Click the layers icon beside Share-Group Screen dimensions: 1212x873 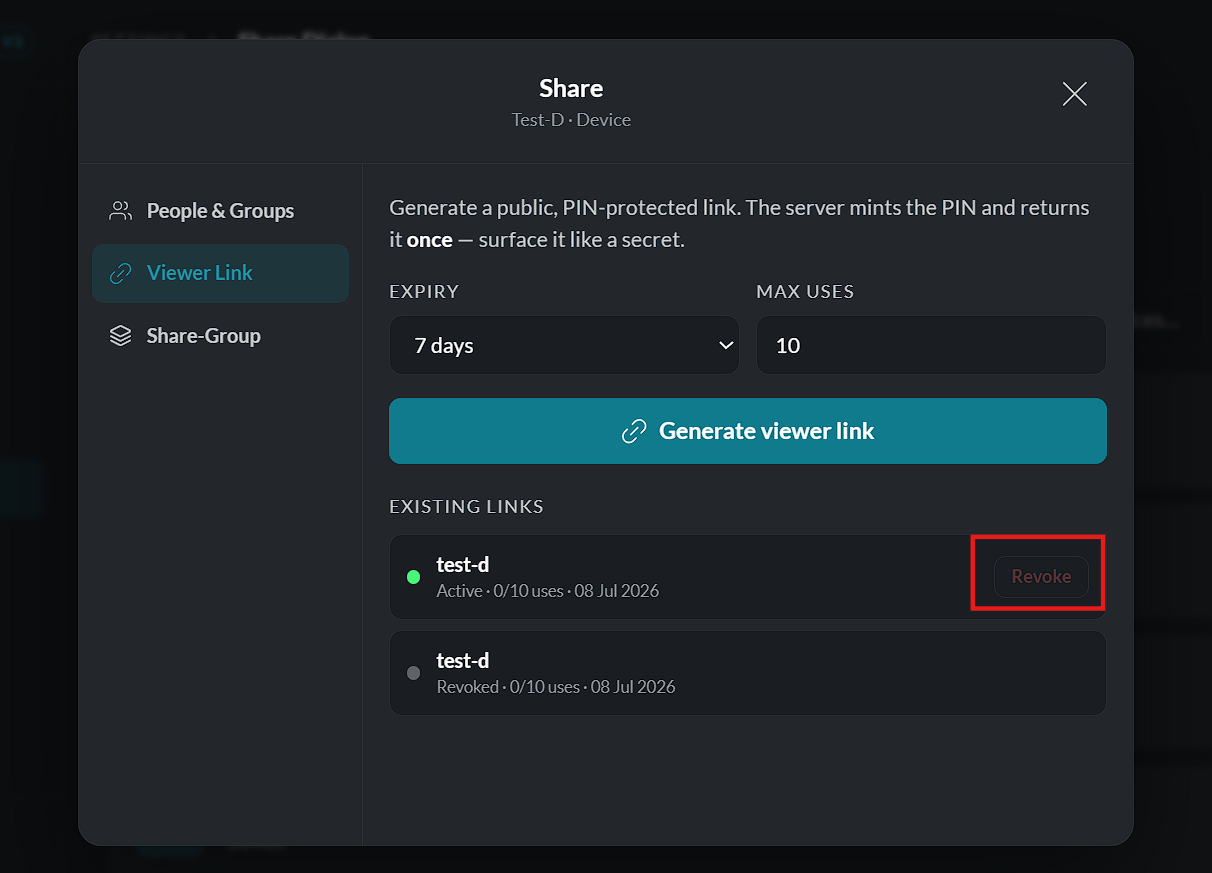click(x=120, y=336)
